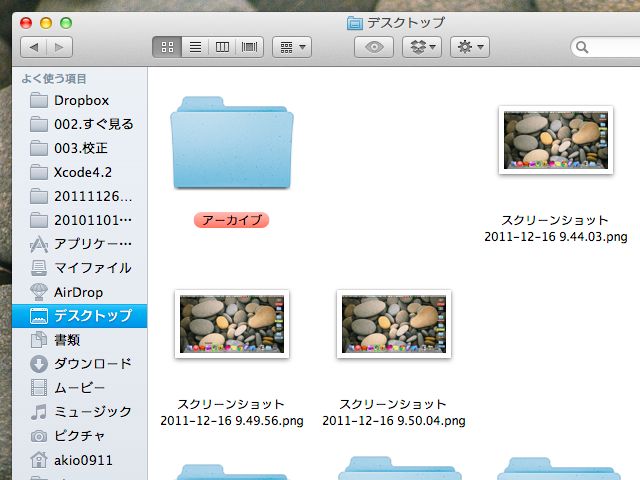Image resolution: width=640 pixels, height=480 pixels.
Task: Select the screenshot 9.50.04.png thumbnail
Action: (394, 324)
